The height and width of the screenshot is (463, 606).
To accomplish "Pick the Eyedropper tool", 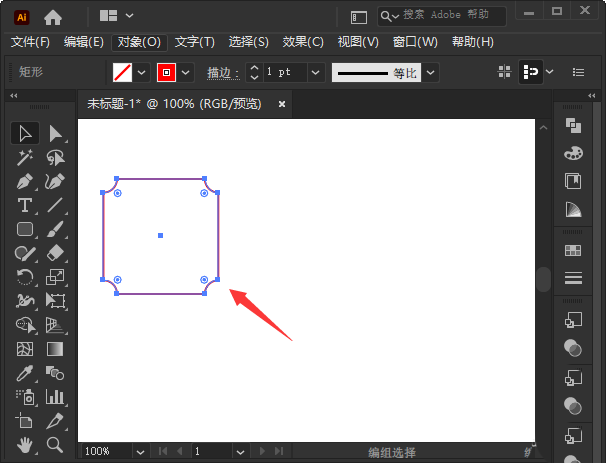I will (25, 373).
